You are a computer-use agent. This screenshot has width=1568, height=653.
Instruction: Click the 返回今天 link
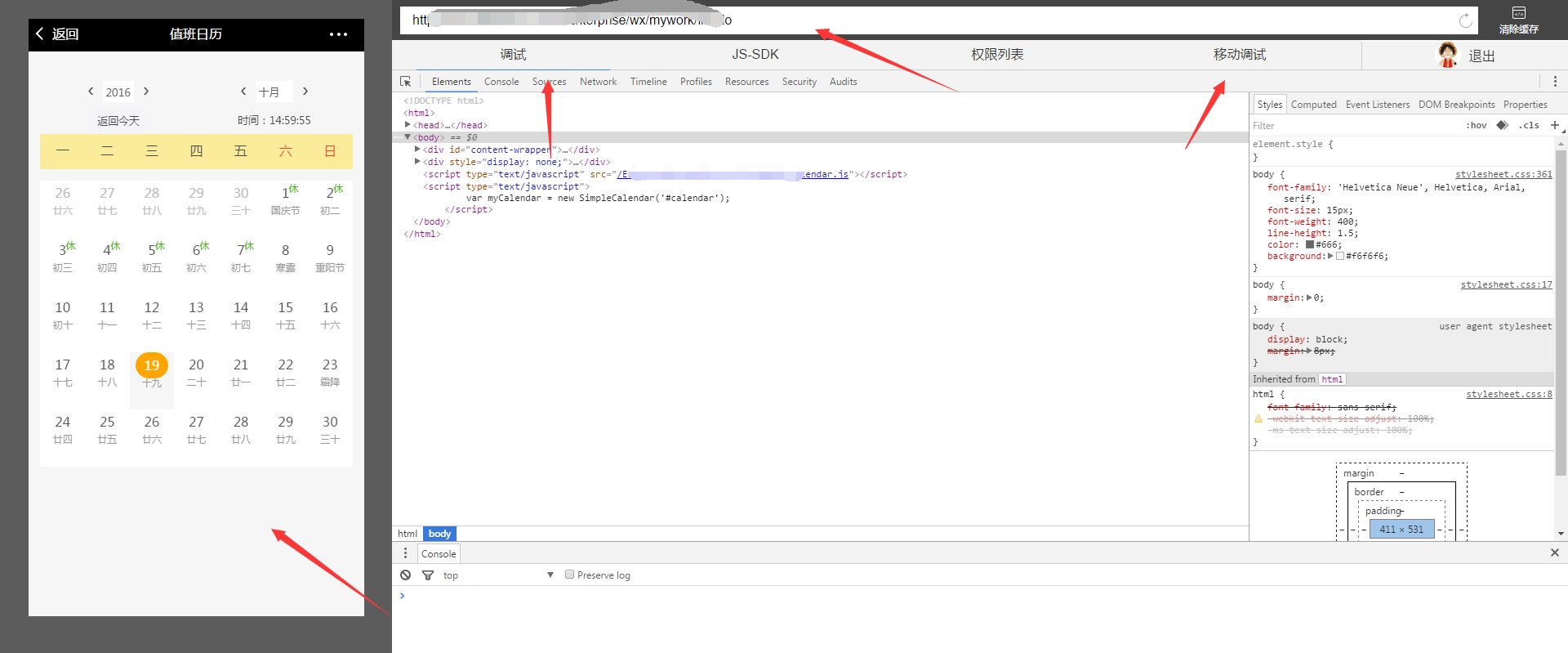[118, 121]
